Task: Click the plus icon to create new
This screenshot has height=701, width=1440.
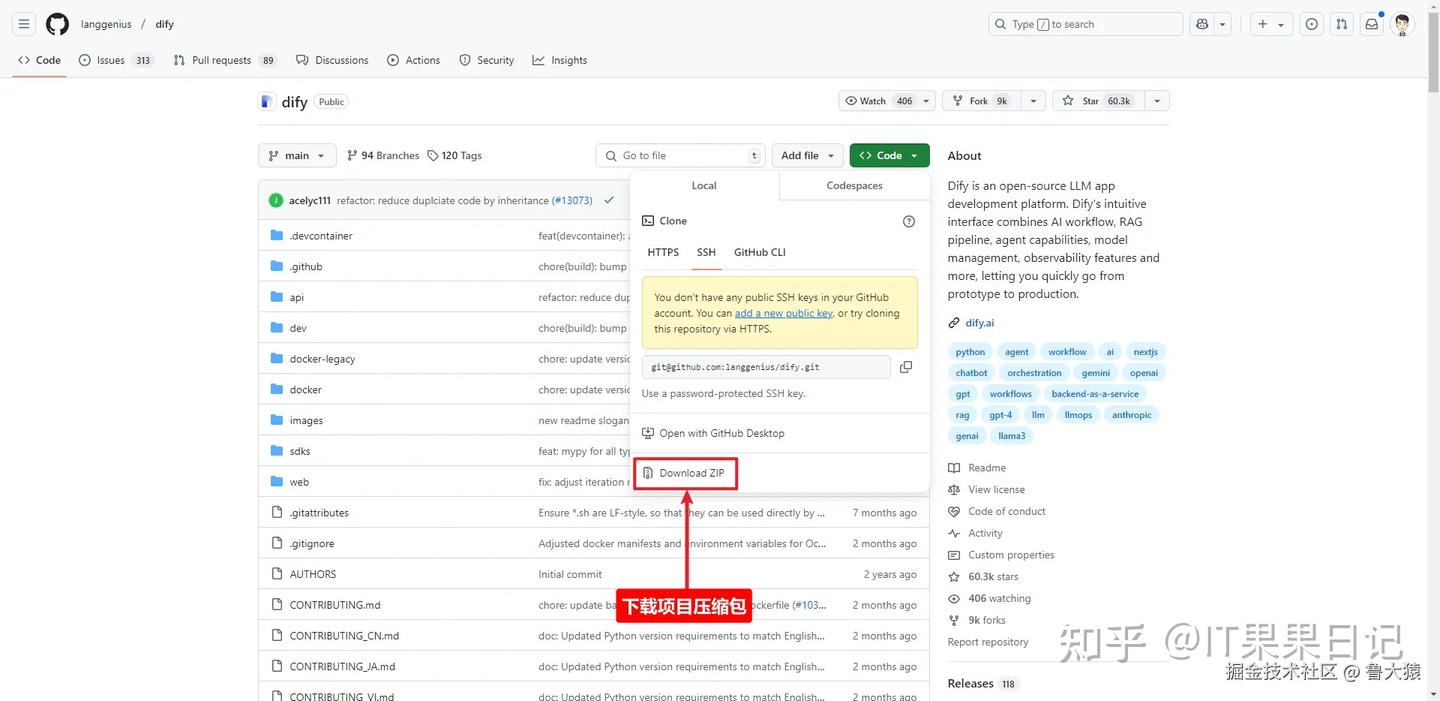Action: (1261, 23)
